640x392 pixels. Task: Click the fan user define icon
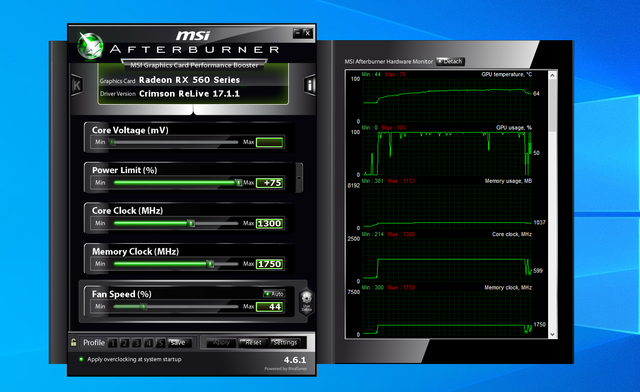307,302
